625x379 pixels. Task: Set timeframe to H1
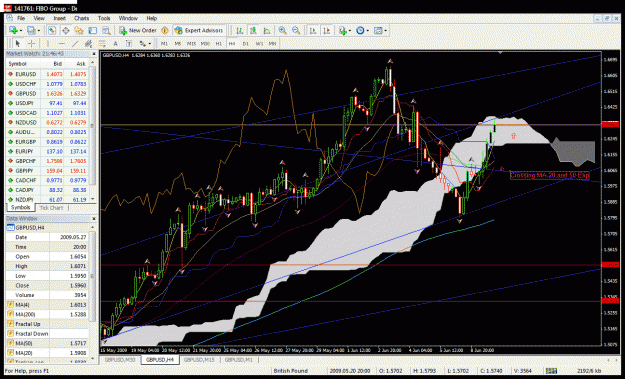click(x=218, y=43)
